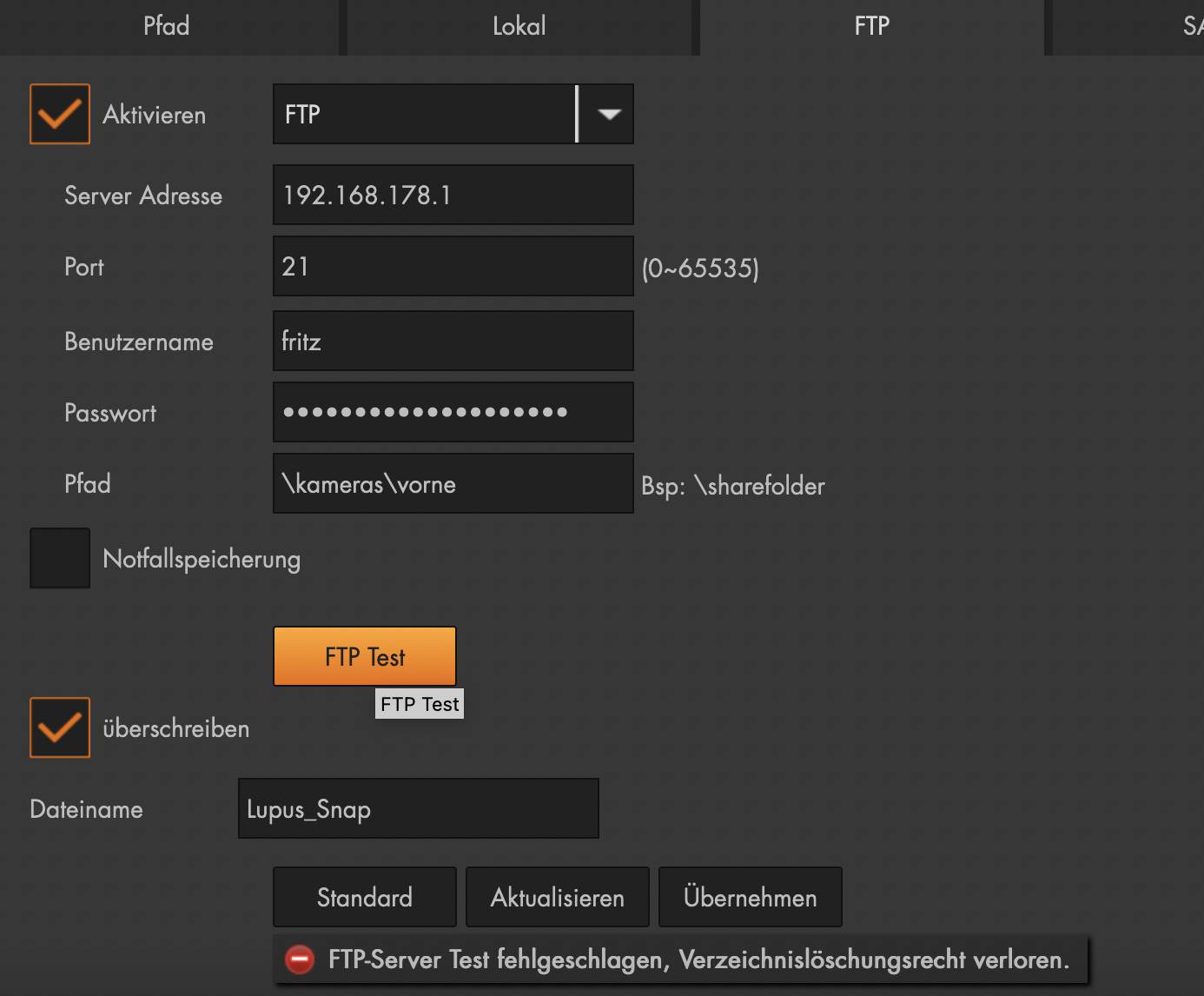This screenshot has width=1204, height=996.
Task: Click the FTP protocol combo box field
Action: tap(424, 114)
